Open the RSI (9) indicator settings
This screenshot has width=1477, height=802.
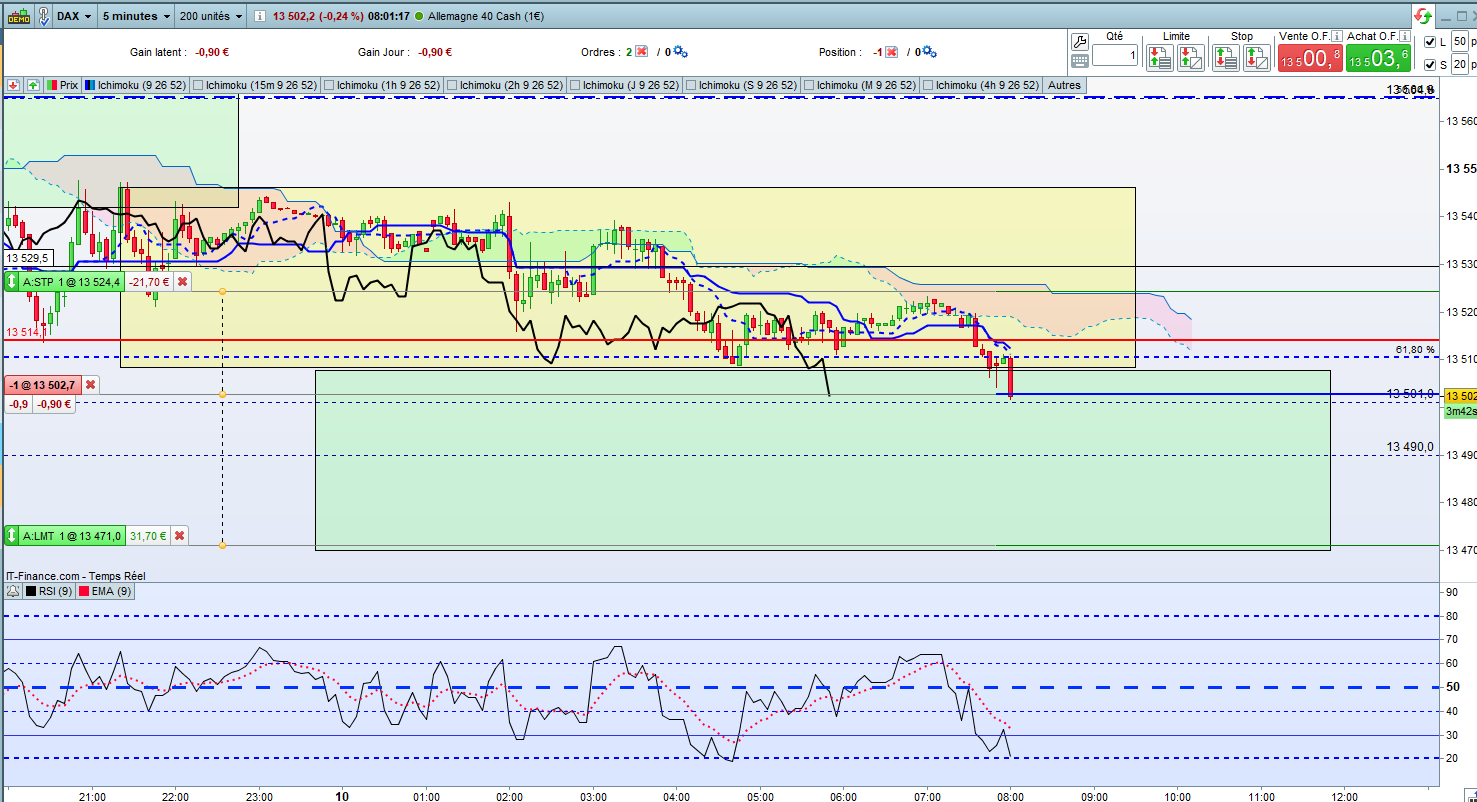coord(48,591)
